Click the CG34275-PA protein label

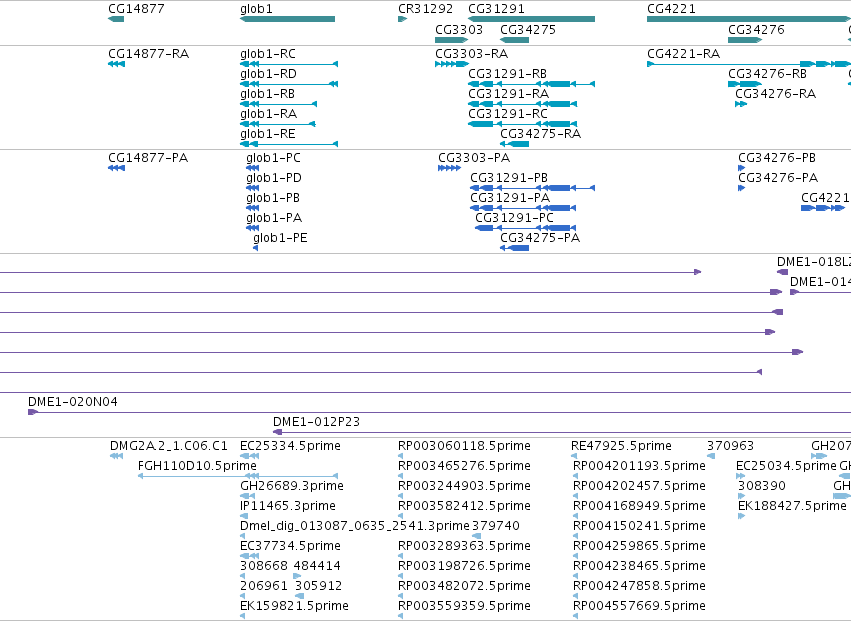pyautogui.click(x=540, y=238)
